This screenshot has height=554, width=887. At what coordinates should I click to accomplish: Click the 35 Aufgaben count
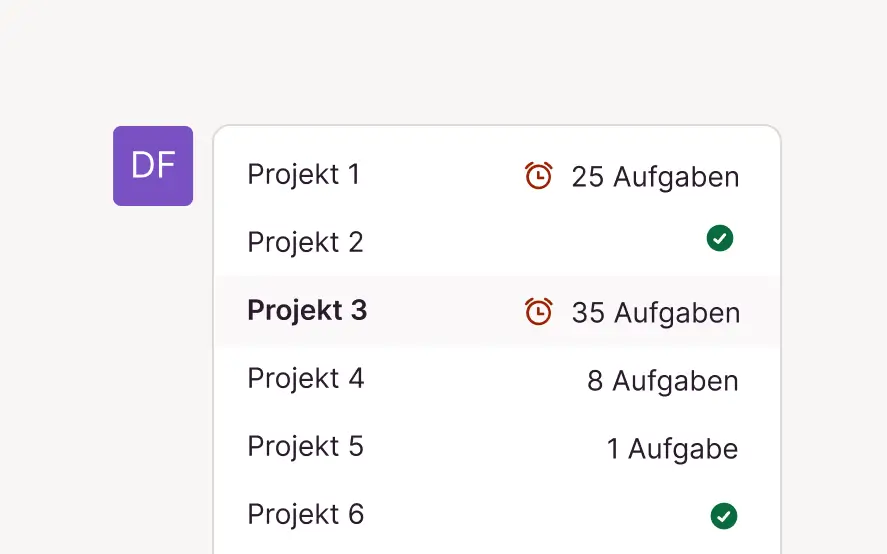(x=655, y=313)
